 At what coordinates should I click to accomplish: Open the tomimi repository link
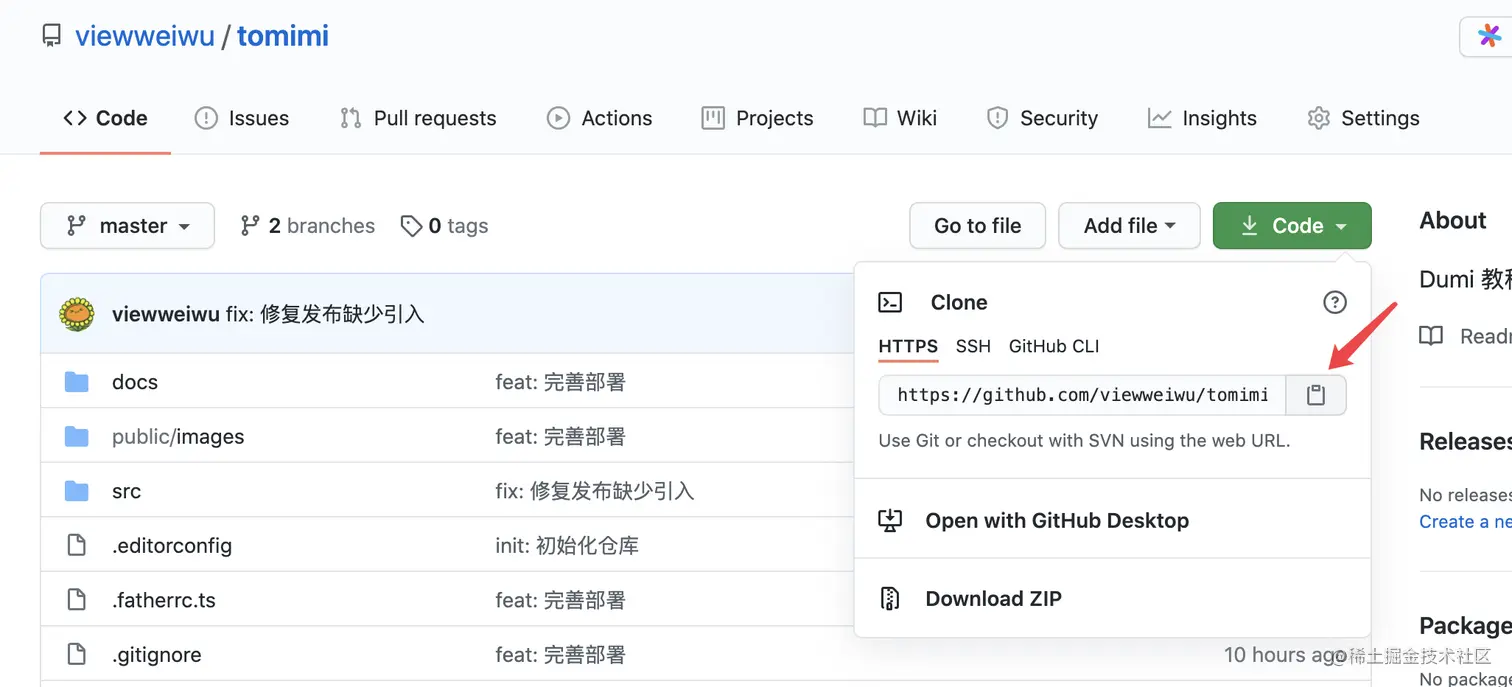coord(283,36)
